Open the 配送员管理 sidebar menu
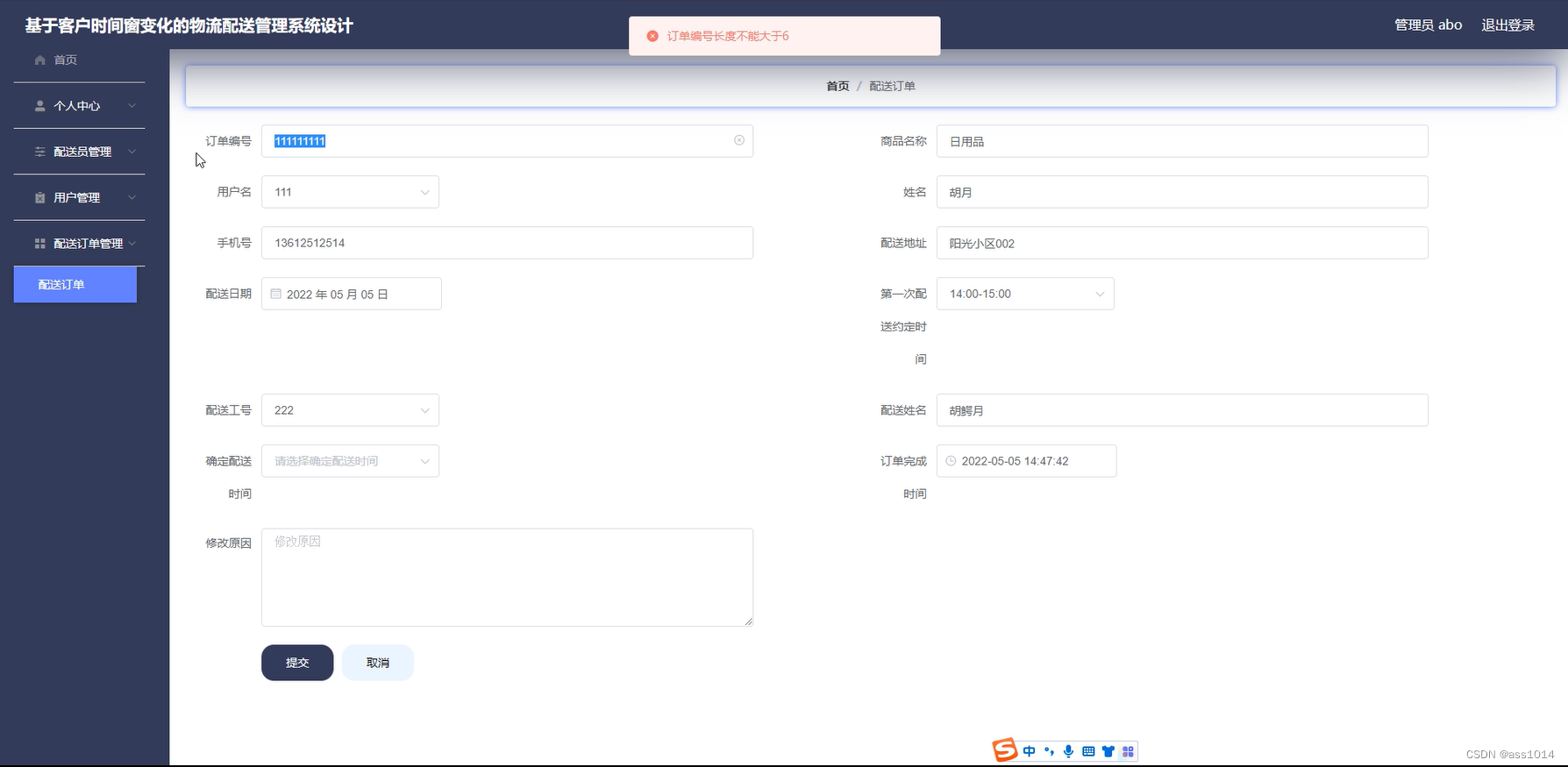Viewport: 1568px width, 767px height. point(79,152)
